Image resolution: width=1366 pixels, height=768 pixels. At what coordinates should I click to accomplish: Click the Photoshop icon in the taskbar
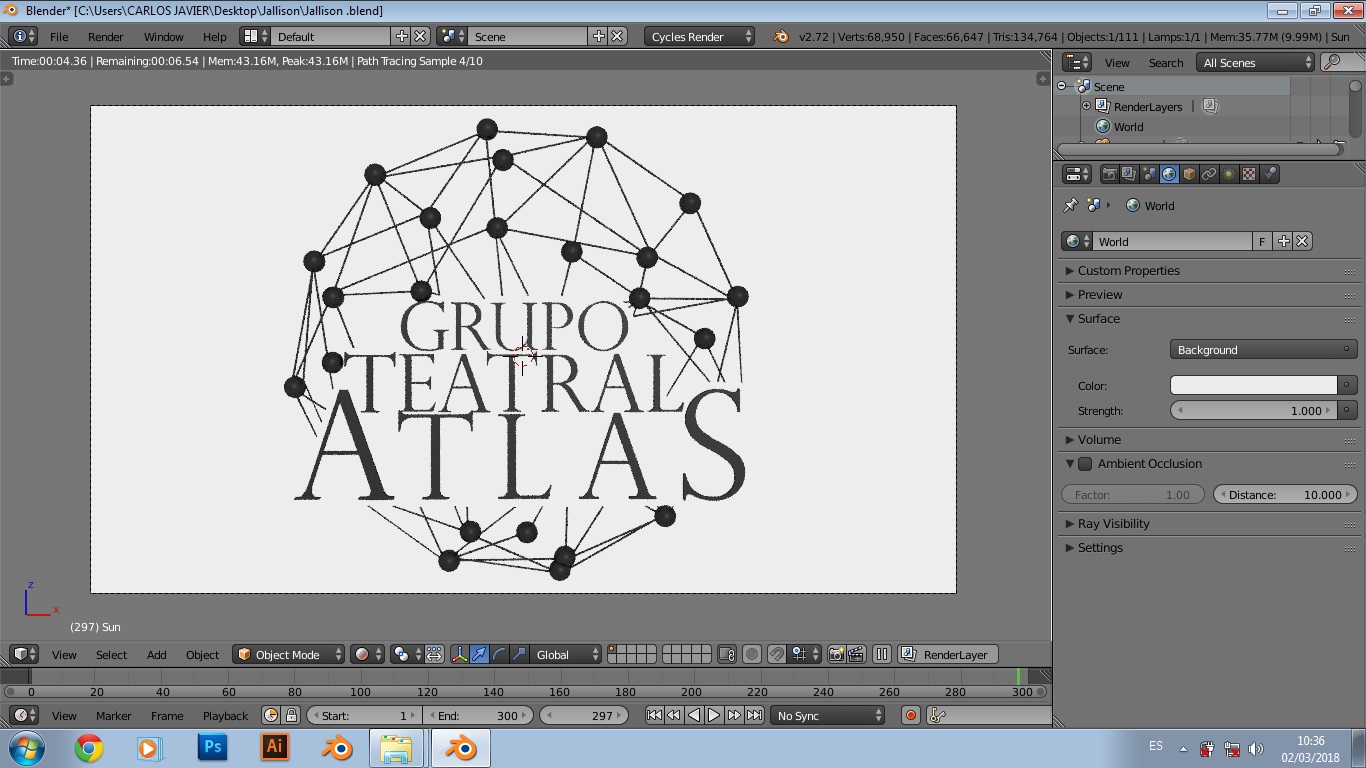(212, 747)
